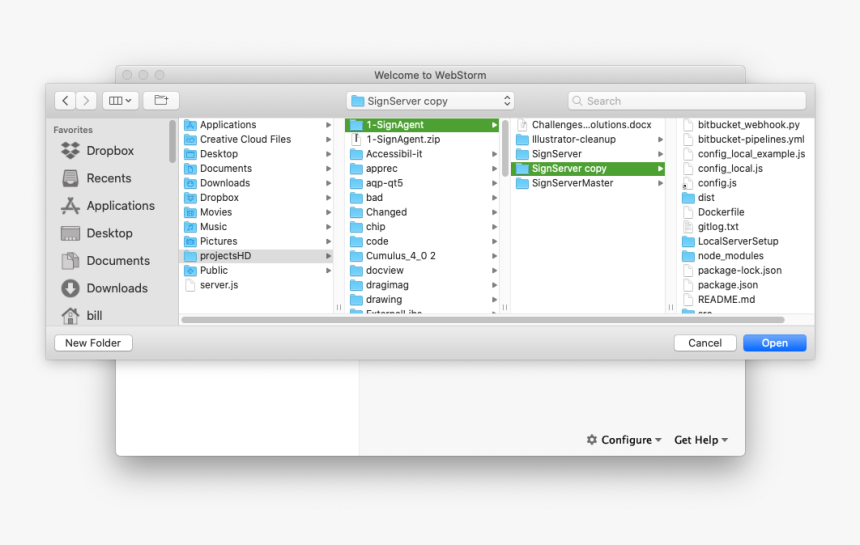This screenshot has width=860, height=545.
Task: Select the bad folder
Action: (422, 197)
